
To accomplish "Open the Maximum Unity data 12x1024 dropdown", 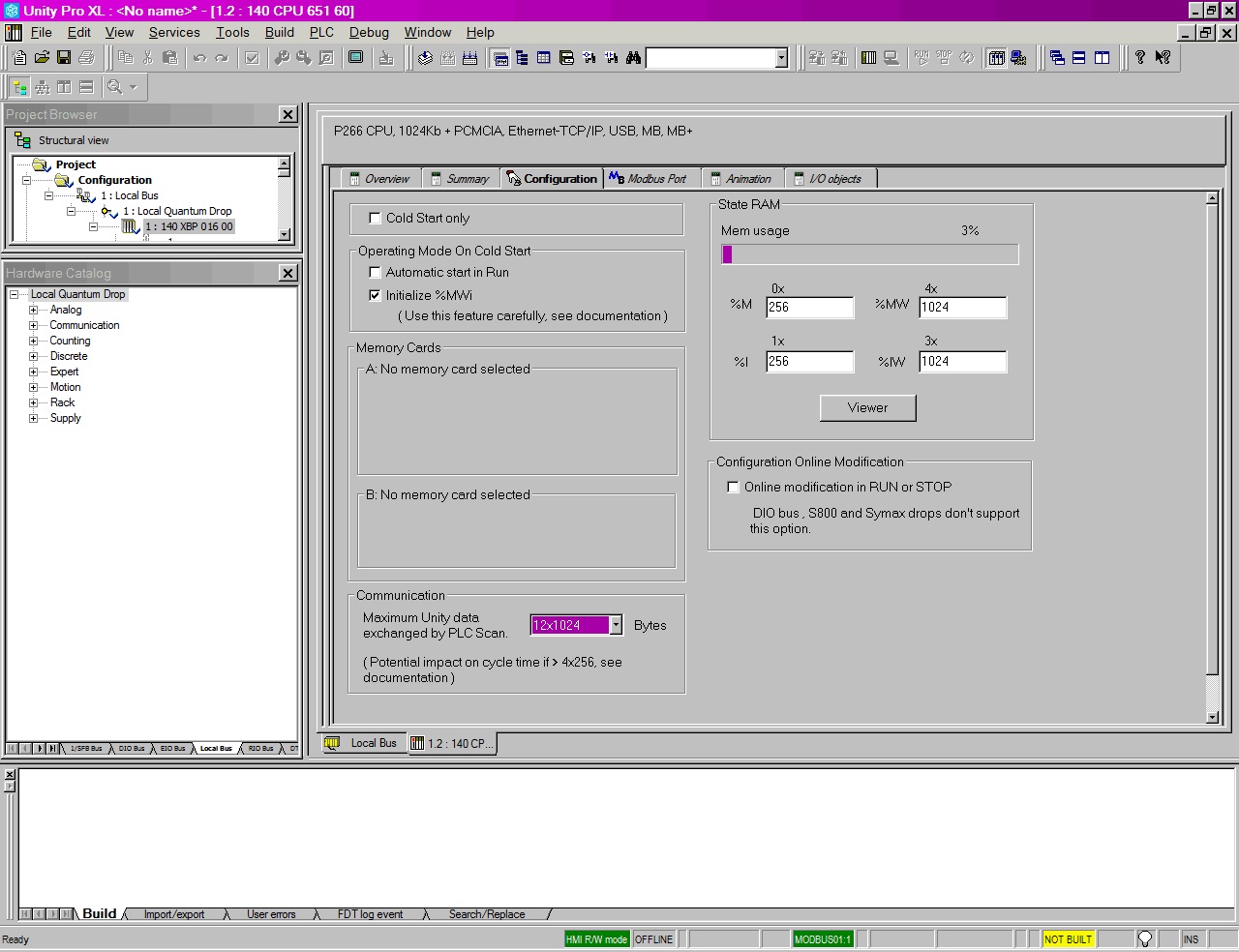I will tap(616, 625).
